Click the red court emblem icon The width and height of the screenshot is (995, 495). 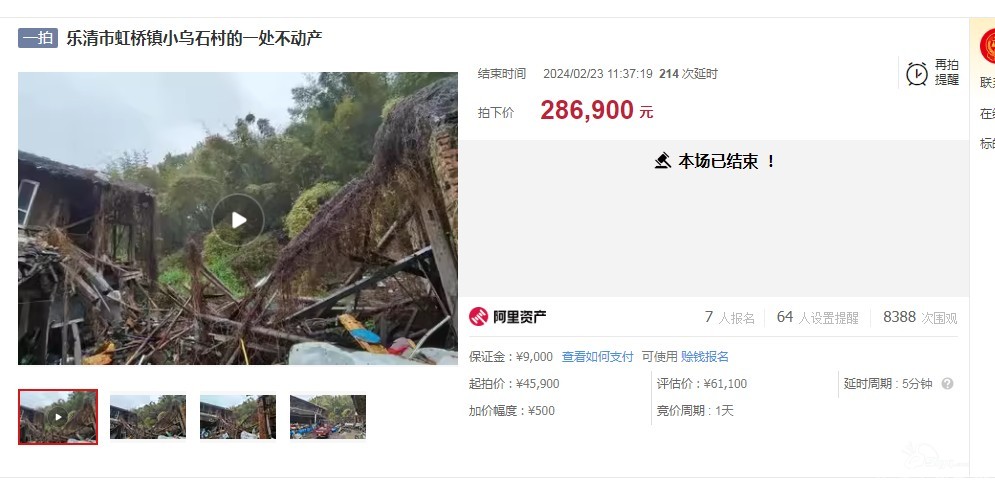click(987, 46)
